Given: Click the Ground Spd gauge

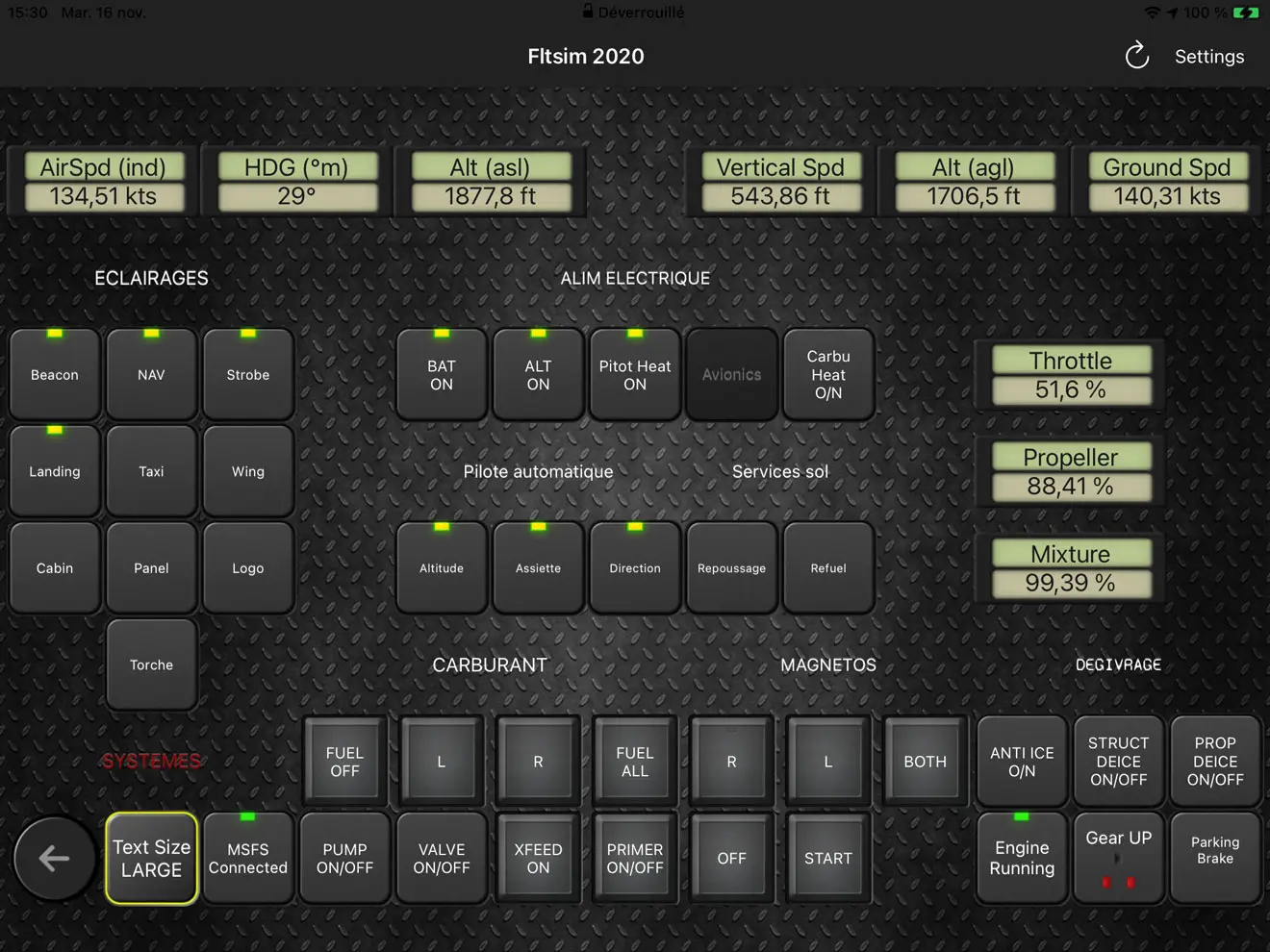Looking at the screenshot, I should pyautogui.click(x=1167, y=182).
